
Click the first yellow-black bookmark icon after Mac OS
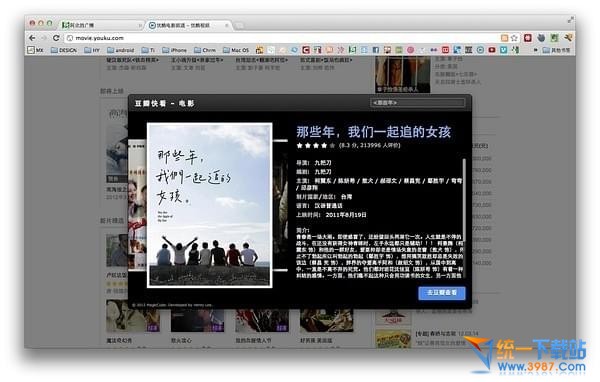coord(259,50)
